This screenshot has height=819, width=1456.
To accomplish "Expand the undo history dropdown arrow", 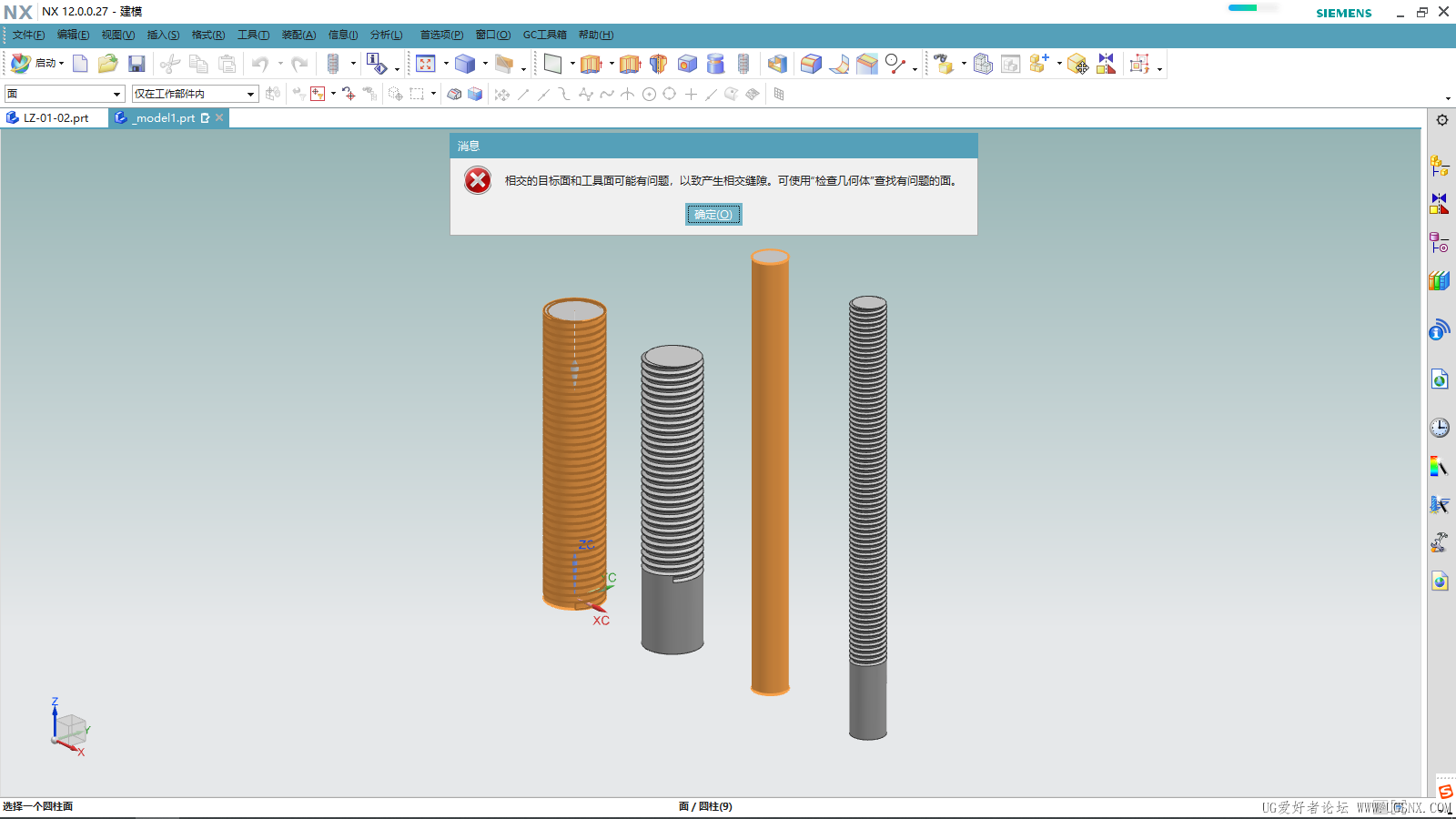I will click(x=280, y=64).
